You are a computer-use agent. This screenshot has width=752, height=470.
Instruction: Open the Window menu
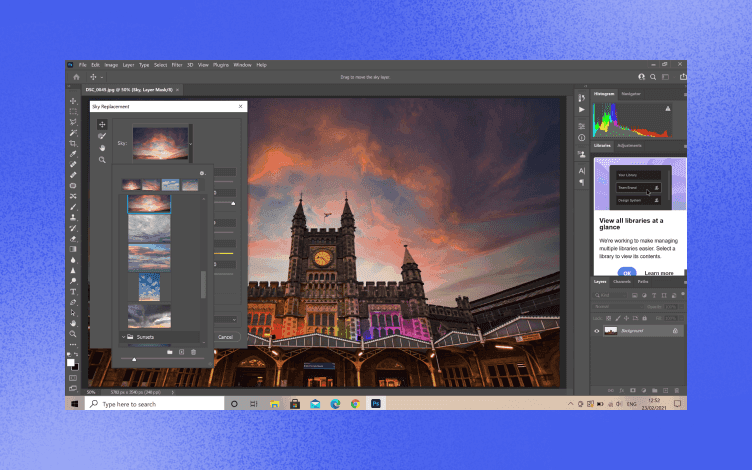242,65
